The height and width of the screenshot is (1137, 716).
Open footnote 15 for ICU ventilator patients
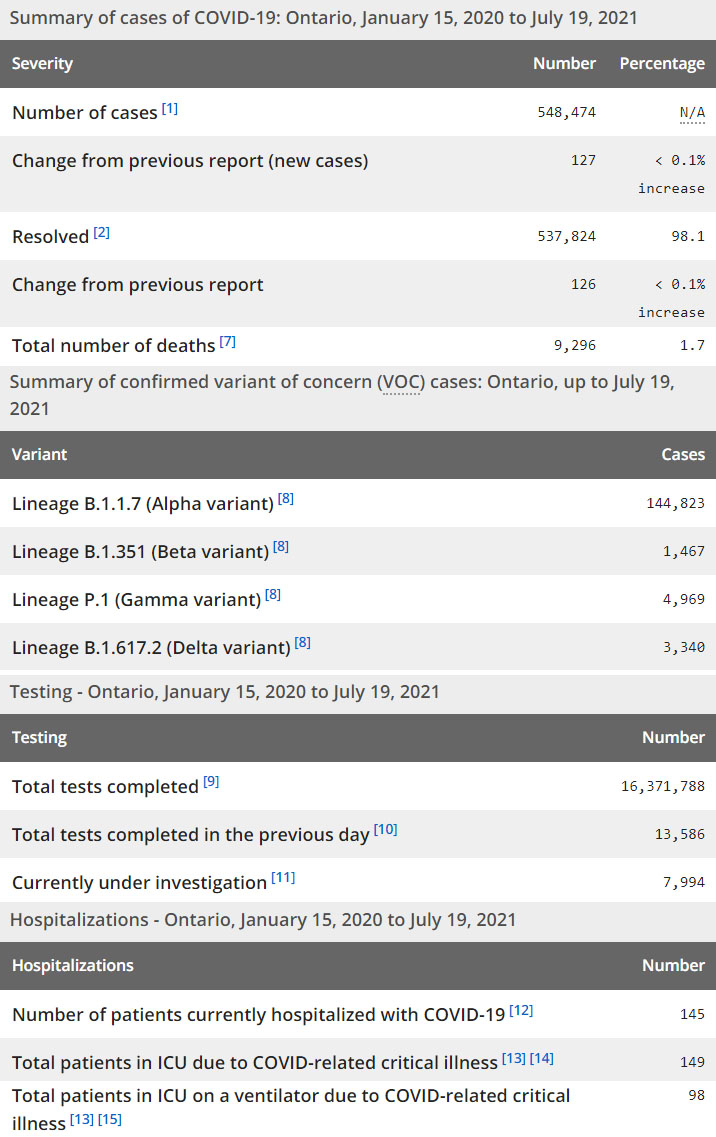(110, 1119)
